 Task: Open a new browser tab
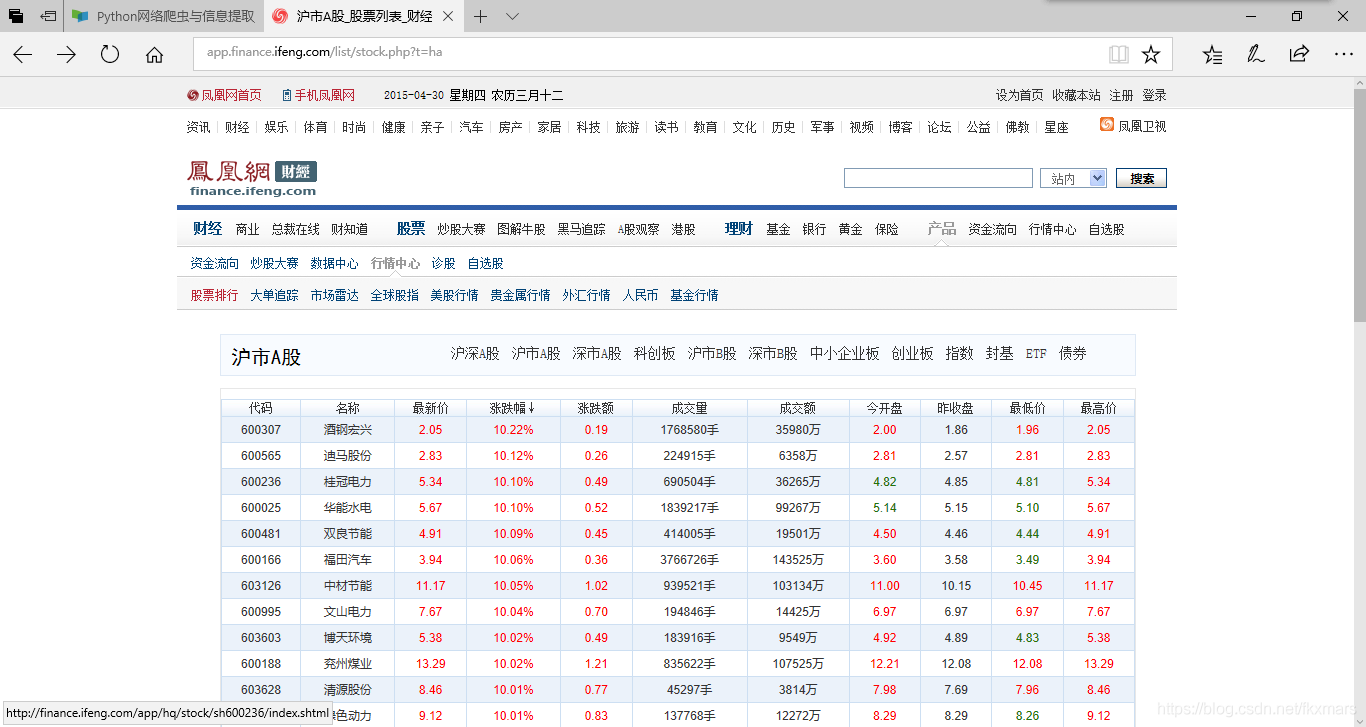point(481,16)
